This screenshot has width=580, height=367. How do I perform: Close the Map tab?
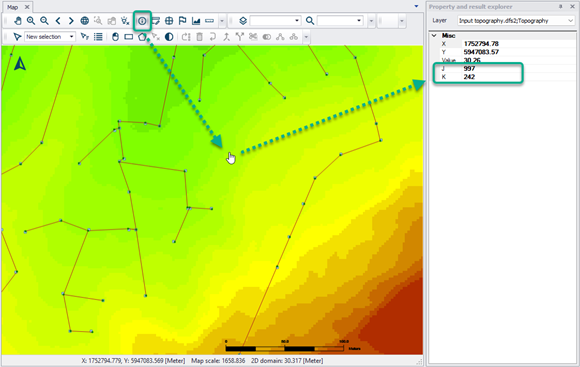[x=27, y=7]
